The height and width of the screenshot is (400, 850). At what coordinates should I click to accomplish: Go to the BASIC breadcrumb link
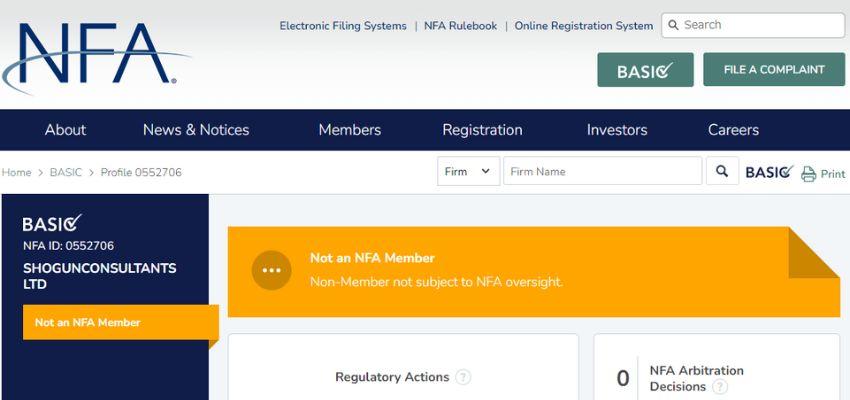(66, 172)
